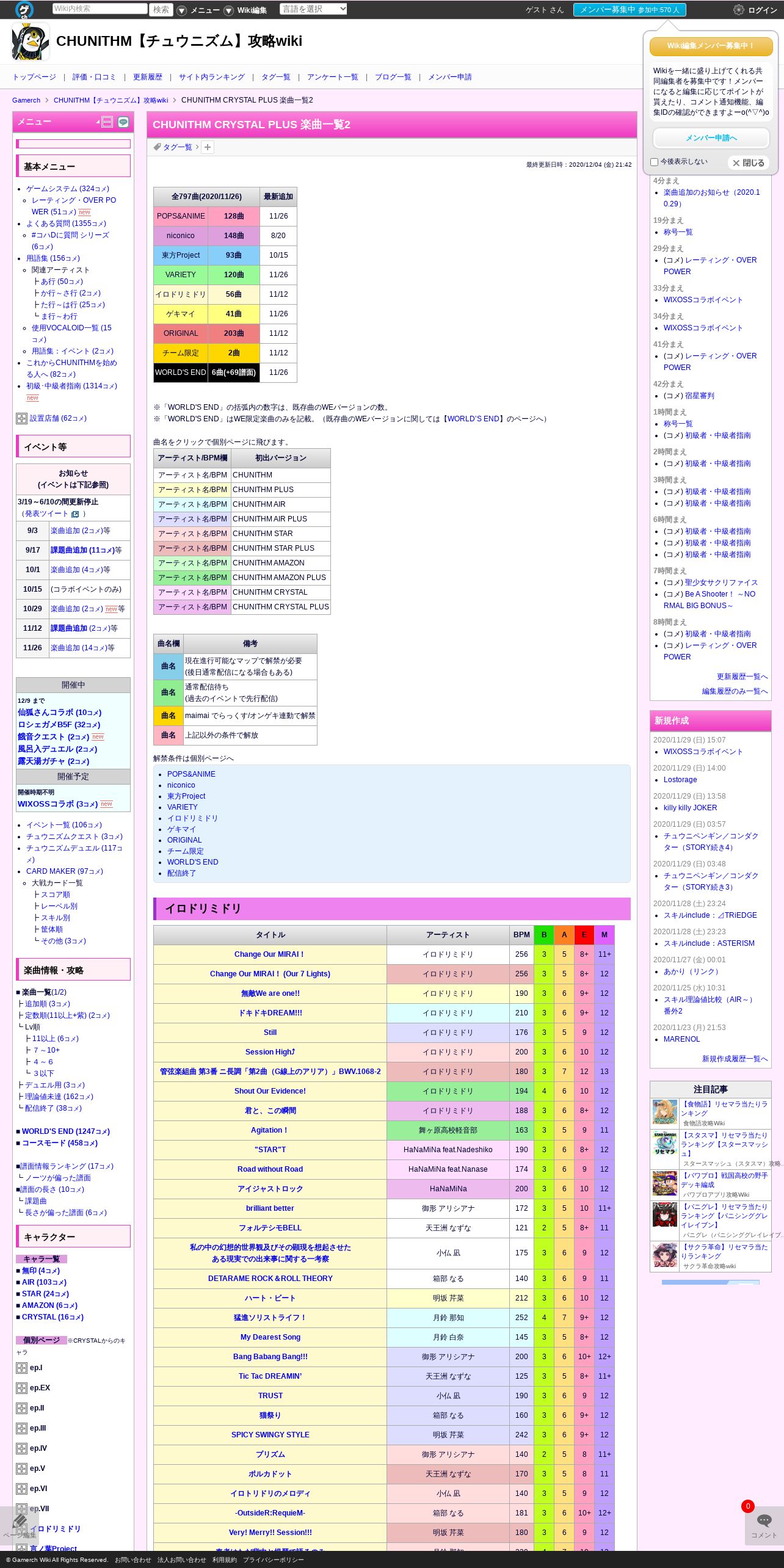784x1568 pixels.
Task: Click the Gamerch logo icon
Action: point(24,9)
